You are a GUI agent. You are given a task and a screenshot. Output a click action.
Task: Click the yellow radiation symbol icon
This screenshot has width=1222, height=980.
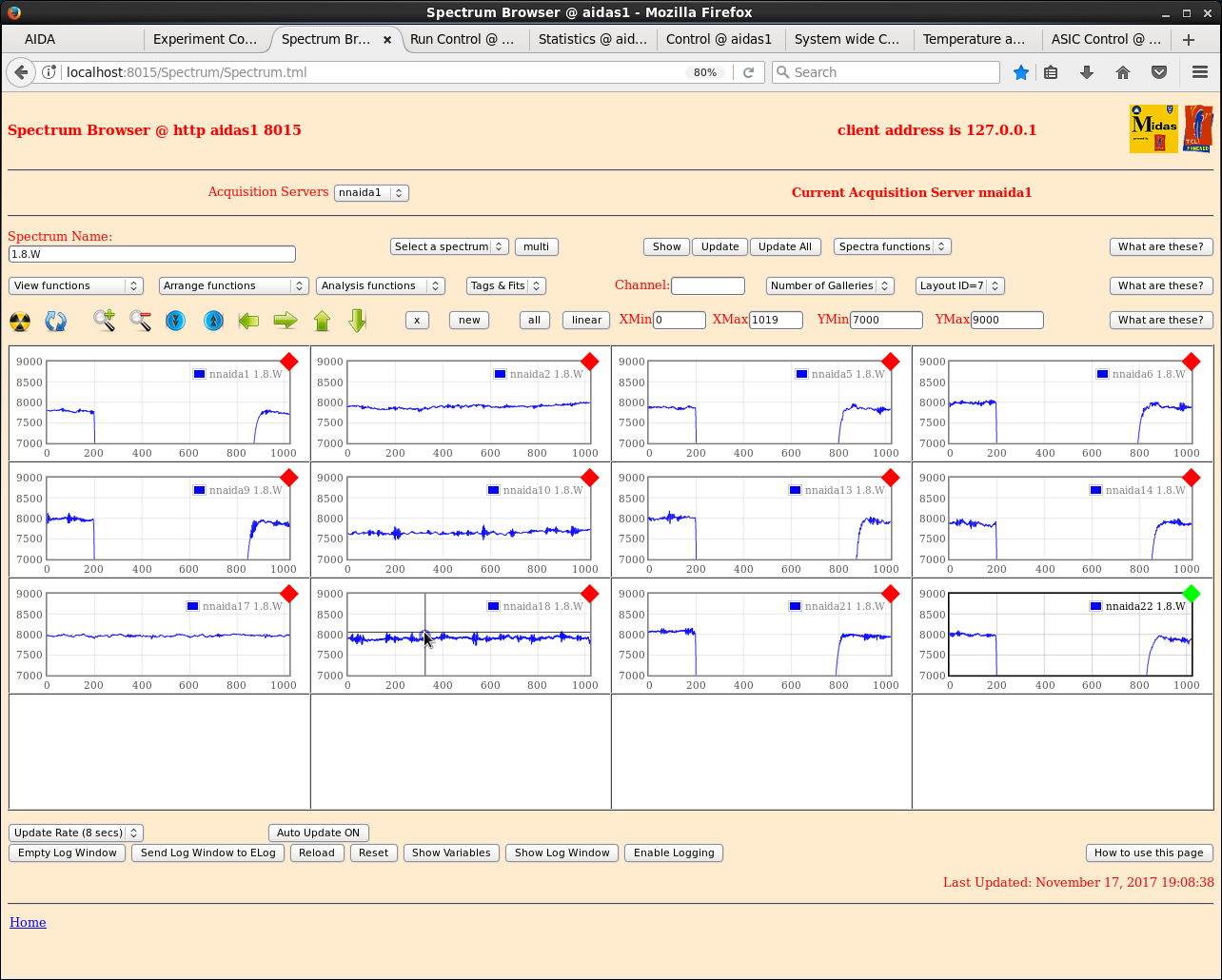[20, 322]
